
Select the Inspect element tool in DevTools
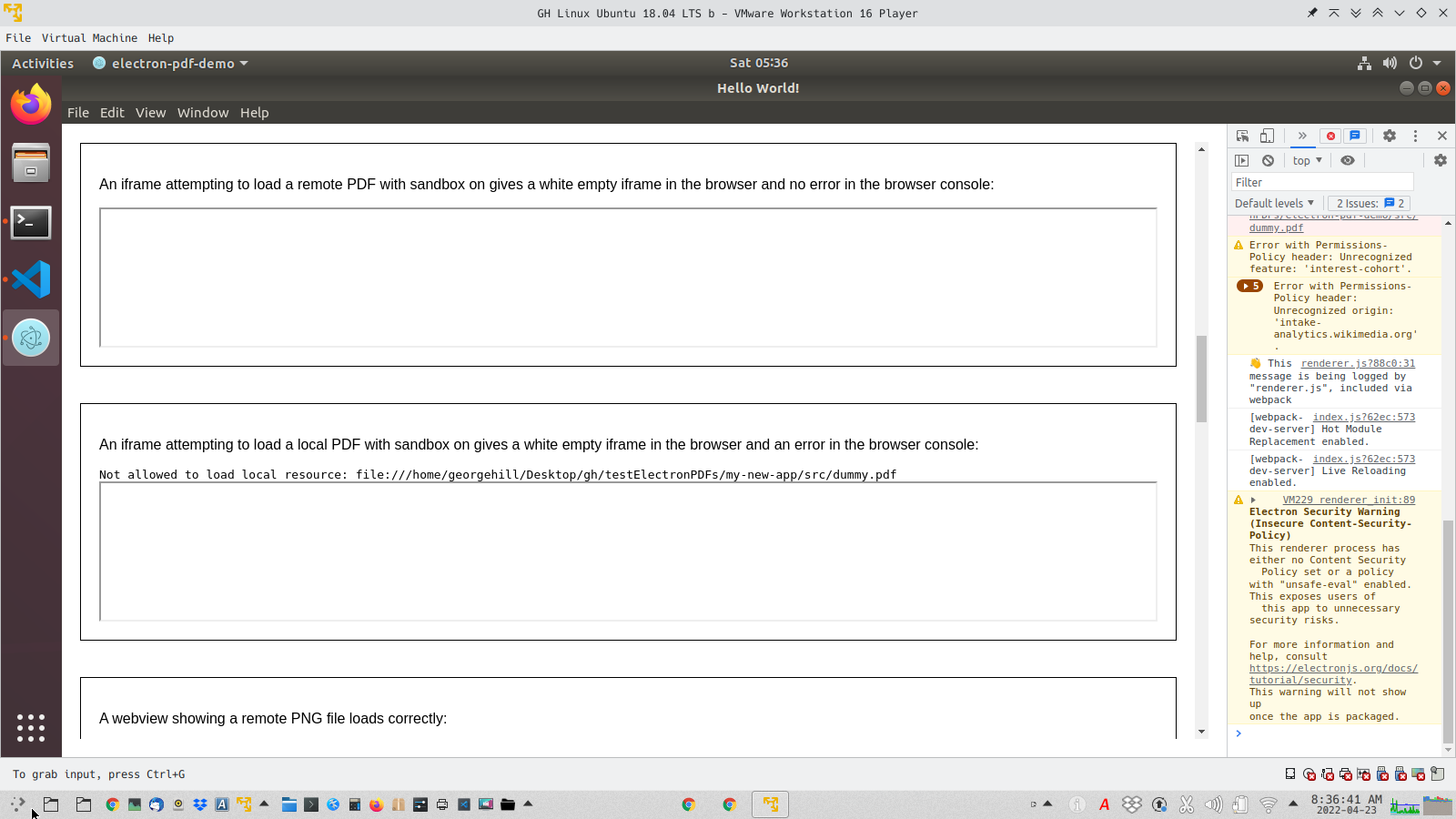(x=1242, y=135)
